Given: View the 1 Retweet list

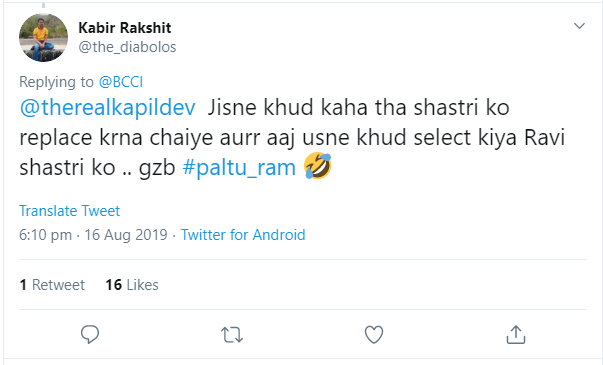Looking at the screenshot, I should point(52,285).
